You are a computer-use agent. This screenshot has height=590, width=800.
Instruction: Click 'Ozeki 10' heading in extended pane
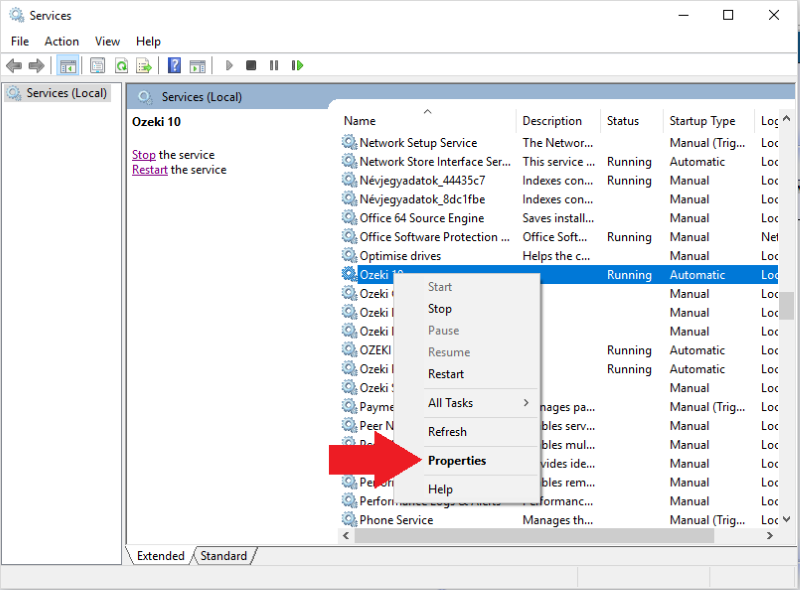click(156, 121)
